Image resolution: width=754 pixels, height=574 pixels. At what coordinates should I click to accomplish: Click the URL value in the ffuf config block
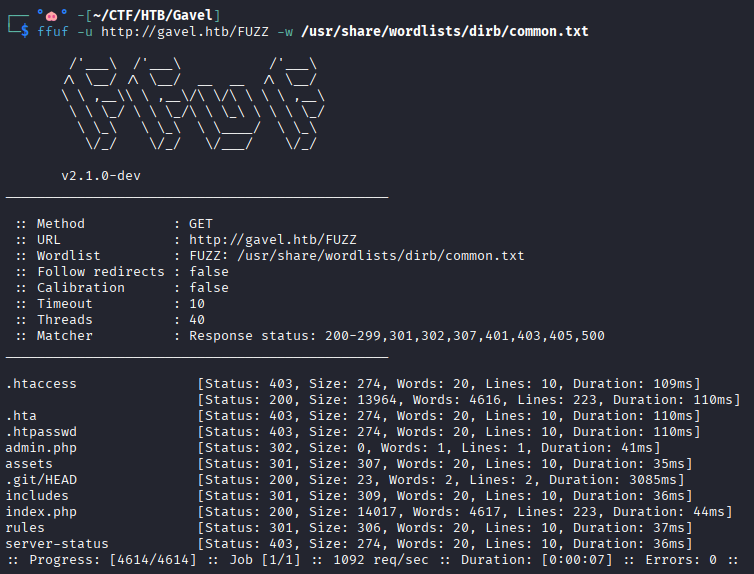273,240
